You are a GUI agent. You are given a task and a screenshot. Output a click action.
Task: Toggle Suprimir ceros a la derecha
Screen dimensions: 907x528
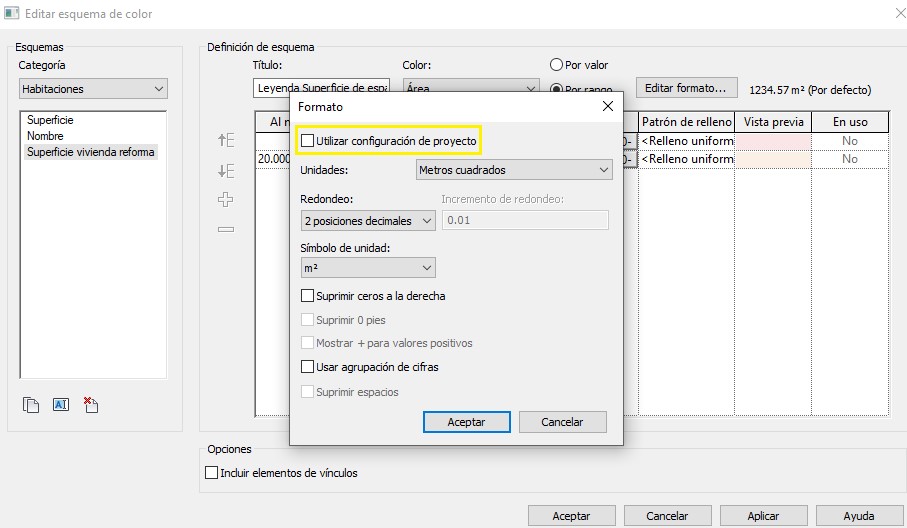pyautogui.click(x=308, y=296)
